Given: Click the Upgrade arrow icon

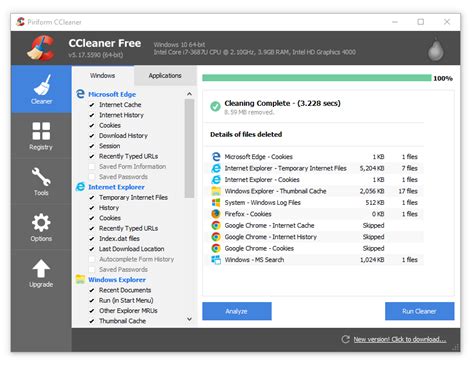Looking at the screenshot, I should [x=41, y=269].
